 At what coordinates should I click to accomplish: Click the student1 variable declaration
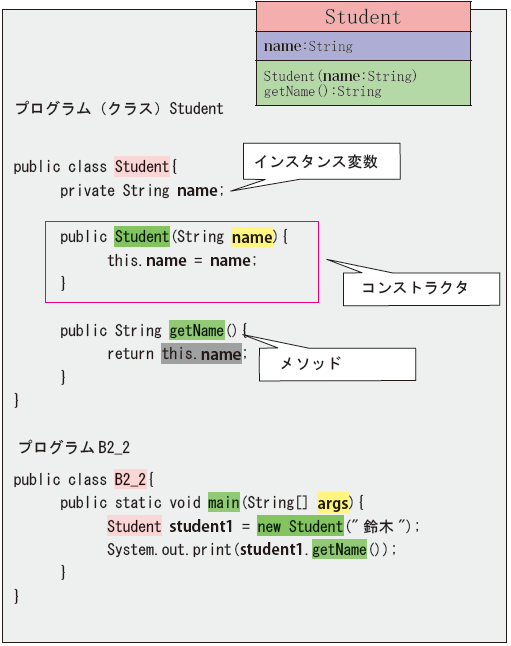[x=201, y=527]
